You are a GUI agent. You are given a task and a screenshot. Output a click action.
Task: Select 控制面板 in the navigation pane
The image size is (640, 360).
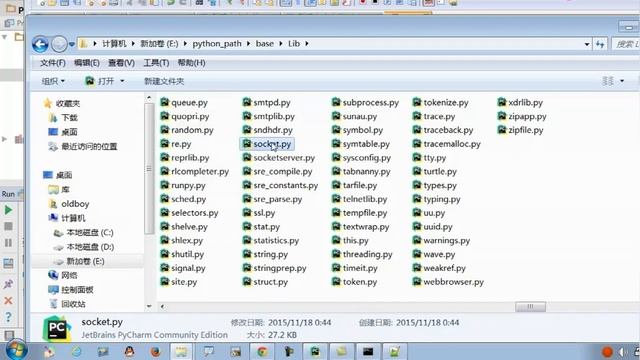(x=71, y=290)
